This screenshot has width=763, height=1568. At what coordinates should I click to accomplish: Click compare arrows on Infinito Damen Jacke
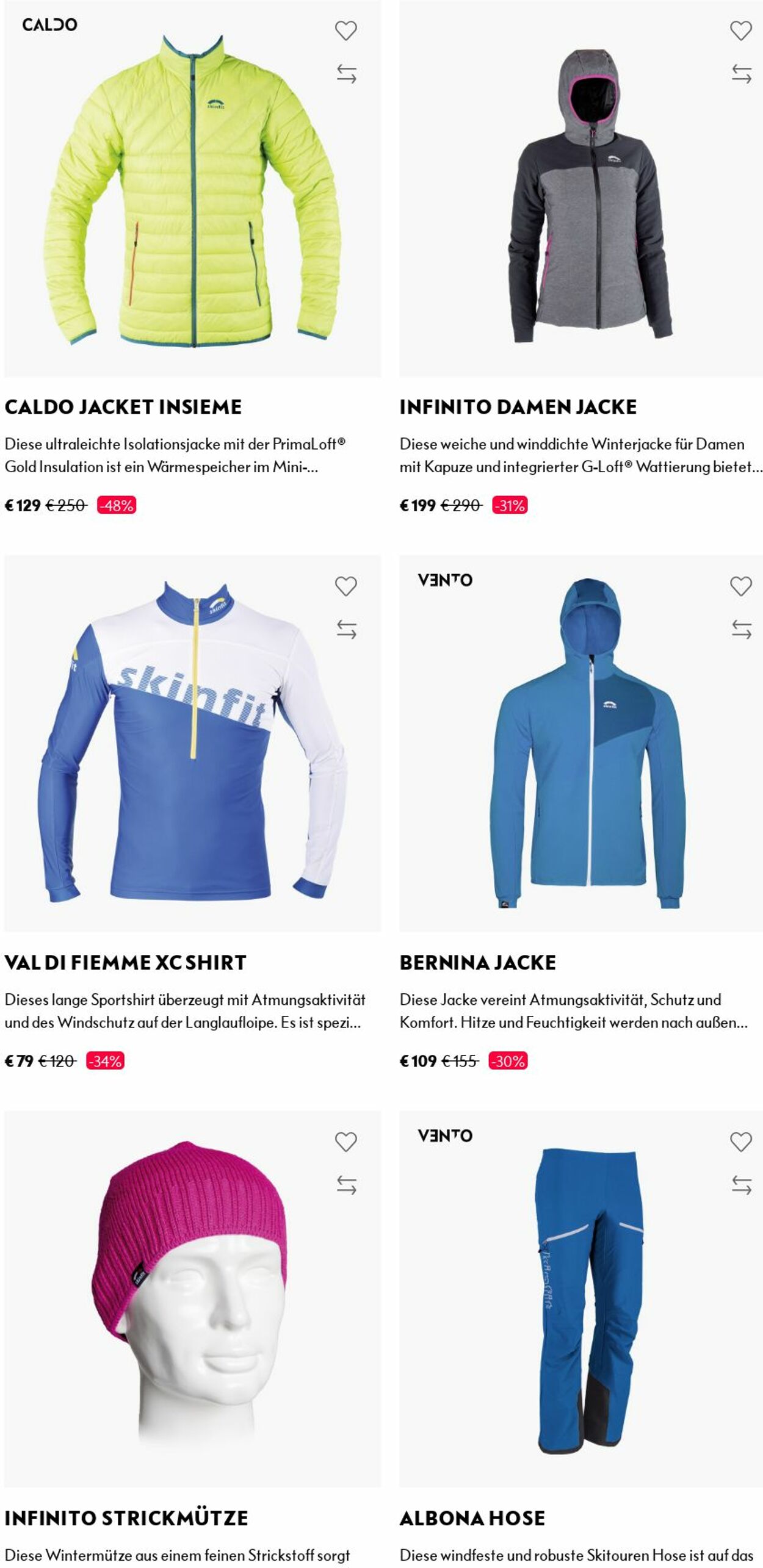[742, 74]
